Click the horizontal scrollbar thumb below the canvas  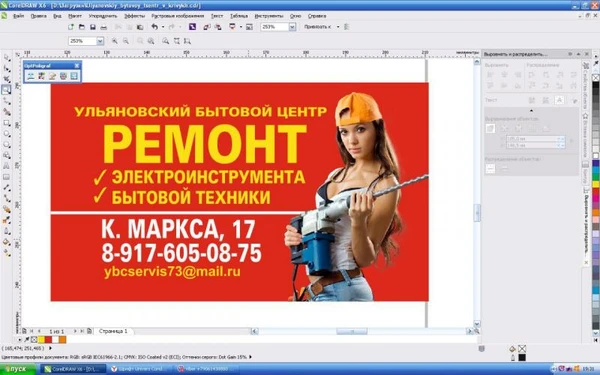click(x=352, y=331)
